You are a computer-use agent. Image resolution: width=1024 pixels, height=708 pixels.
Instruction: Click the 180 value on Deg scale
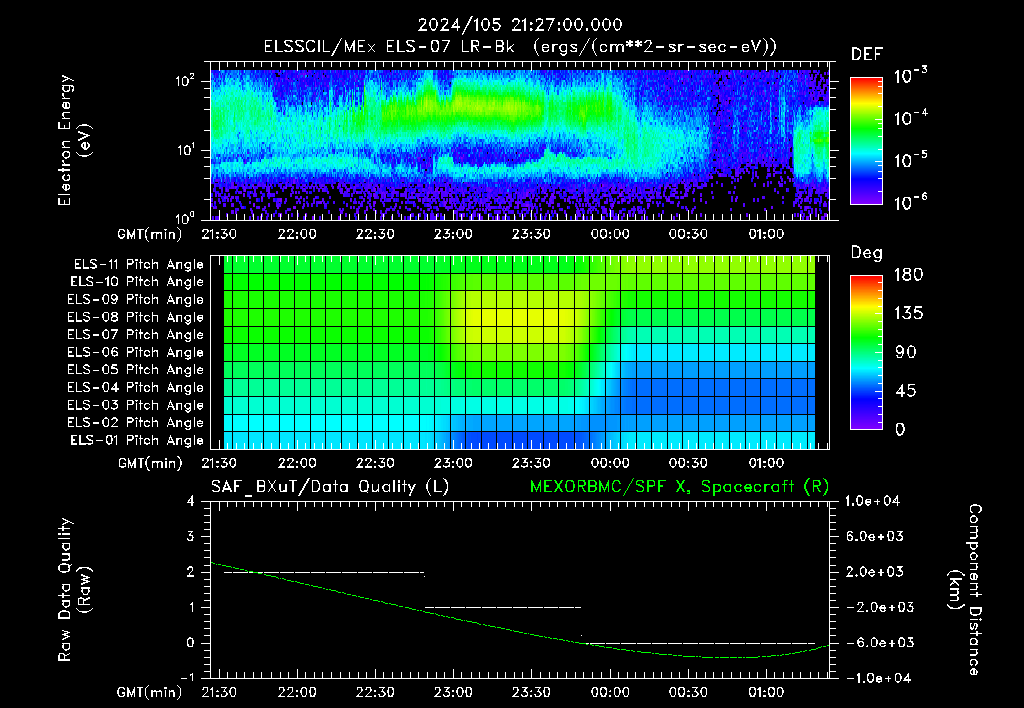[908, 274]
